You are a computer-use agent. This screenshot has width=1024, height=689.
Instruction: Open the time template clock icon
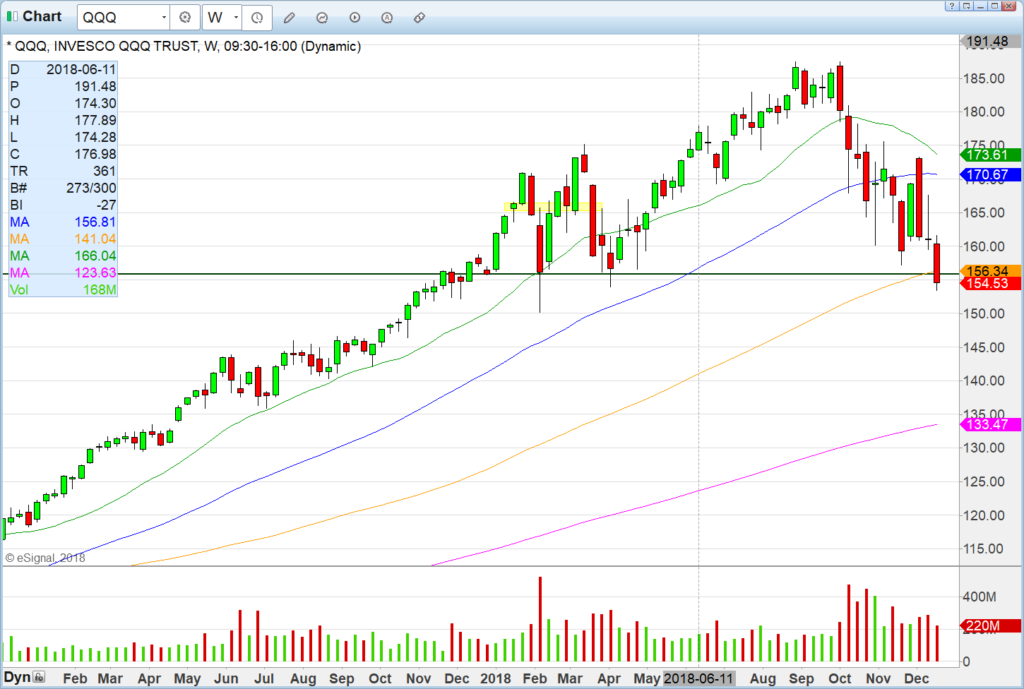point(257,18)
